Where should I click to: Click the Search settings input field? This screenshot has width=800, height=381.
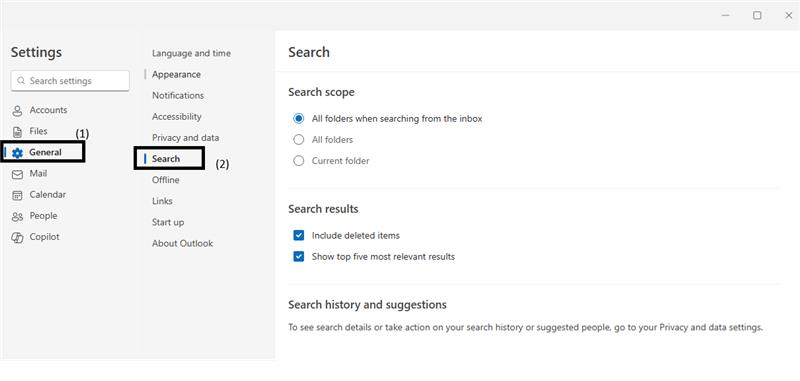pos(70,81)
